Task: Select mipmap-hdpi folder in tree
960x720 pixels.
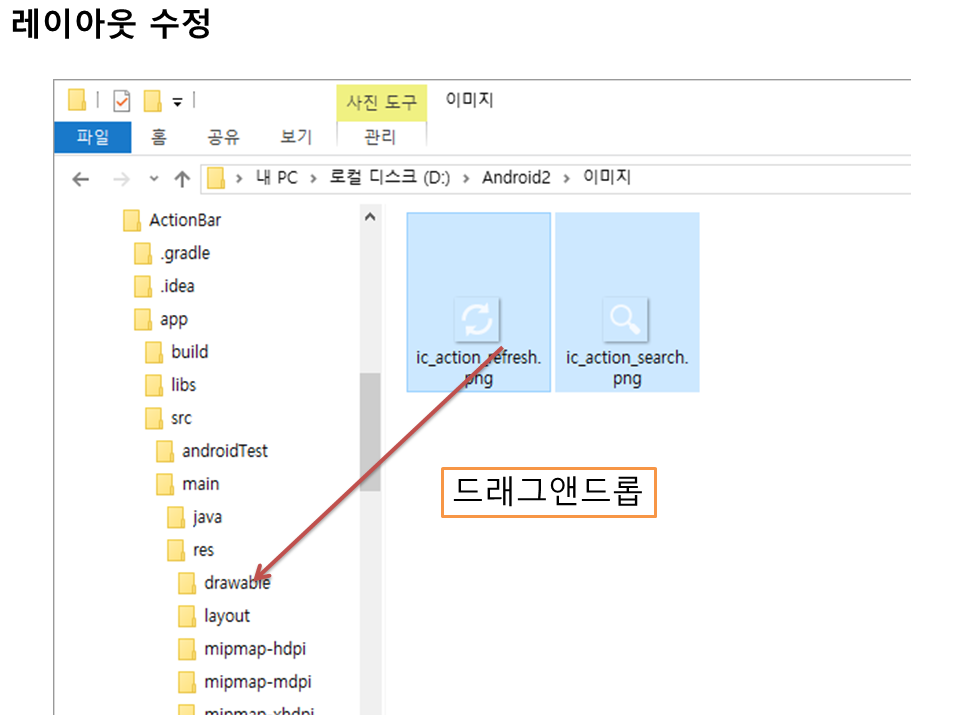Action: click(x=256, y=649)
